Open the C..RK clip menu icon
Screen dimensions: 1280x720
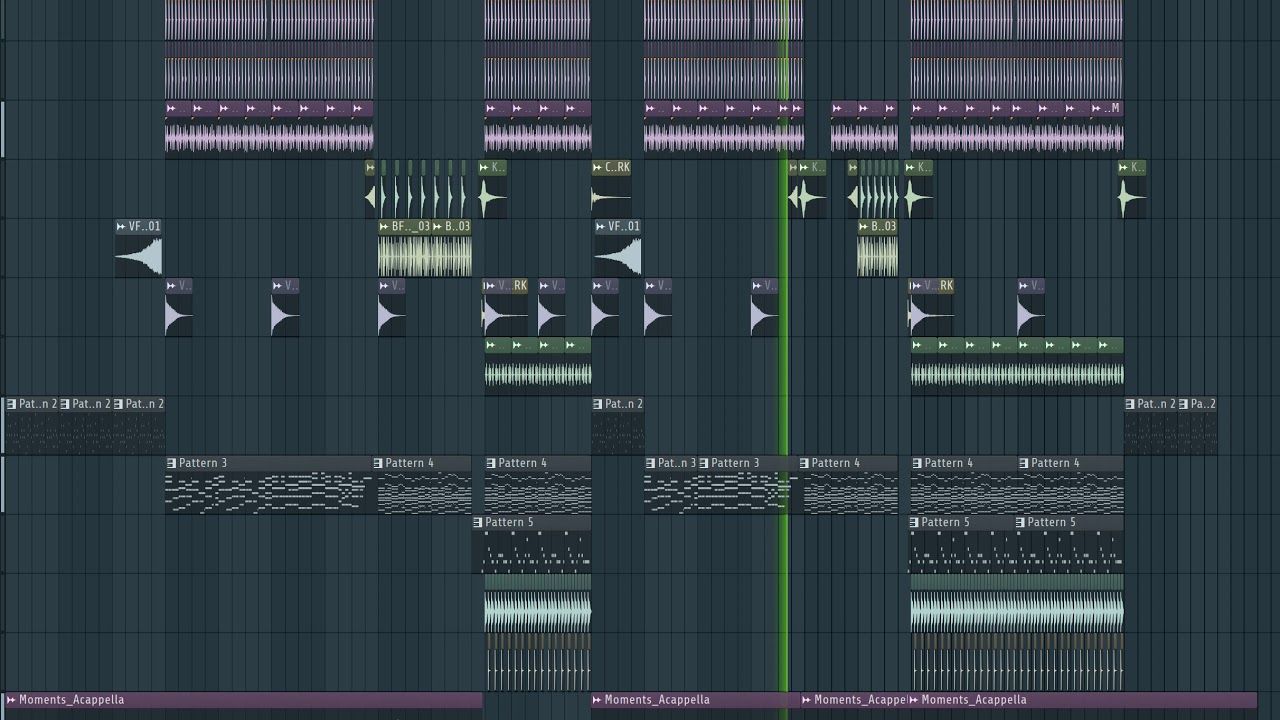pos(598,168)
